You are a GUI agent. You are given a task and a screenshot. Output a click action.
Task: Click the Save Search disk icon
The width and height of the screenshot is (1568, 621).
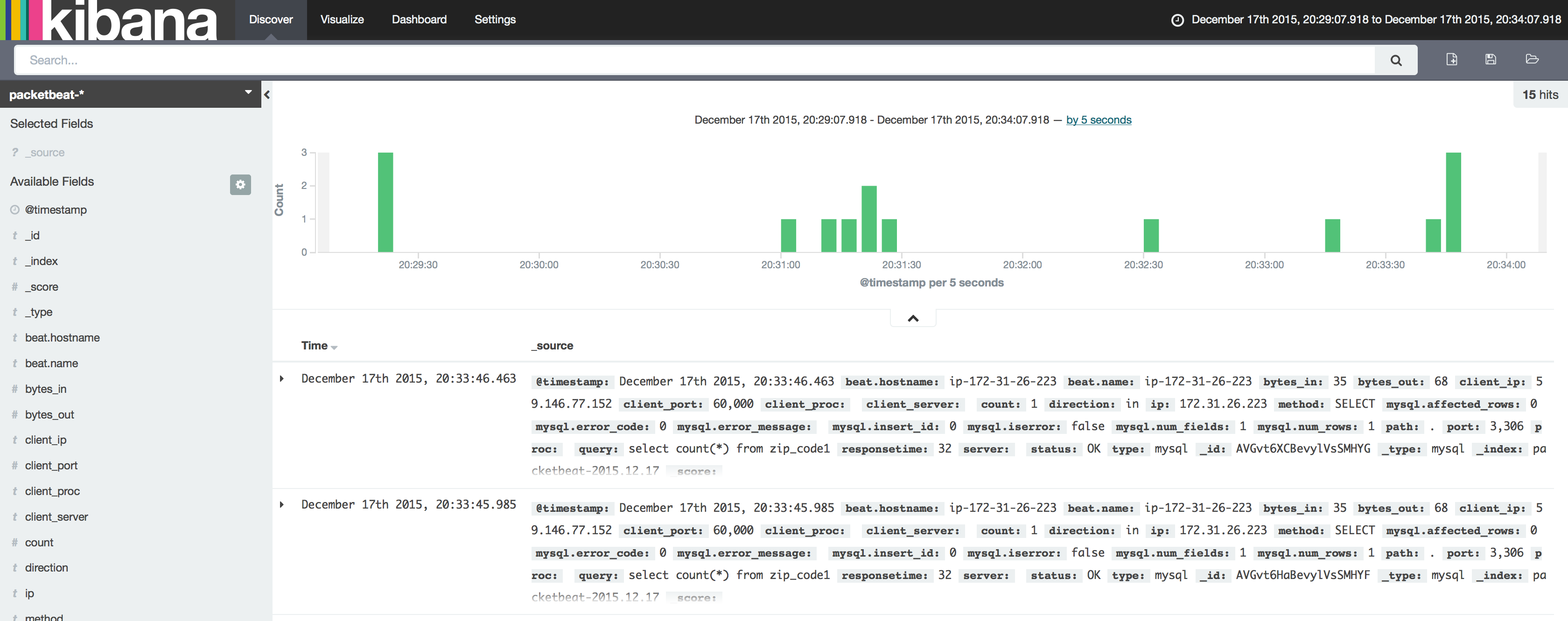(1490, 59)
